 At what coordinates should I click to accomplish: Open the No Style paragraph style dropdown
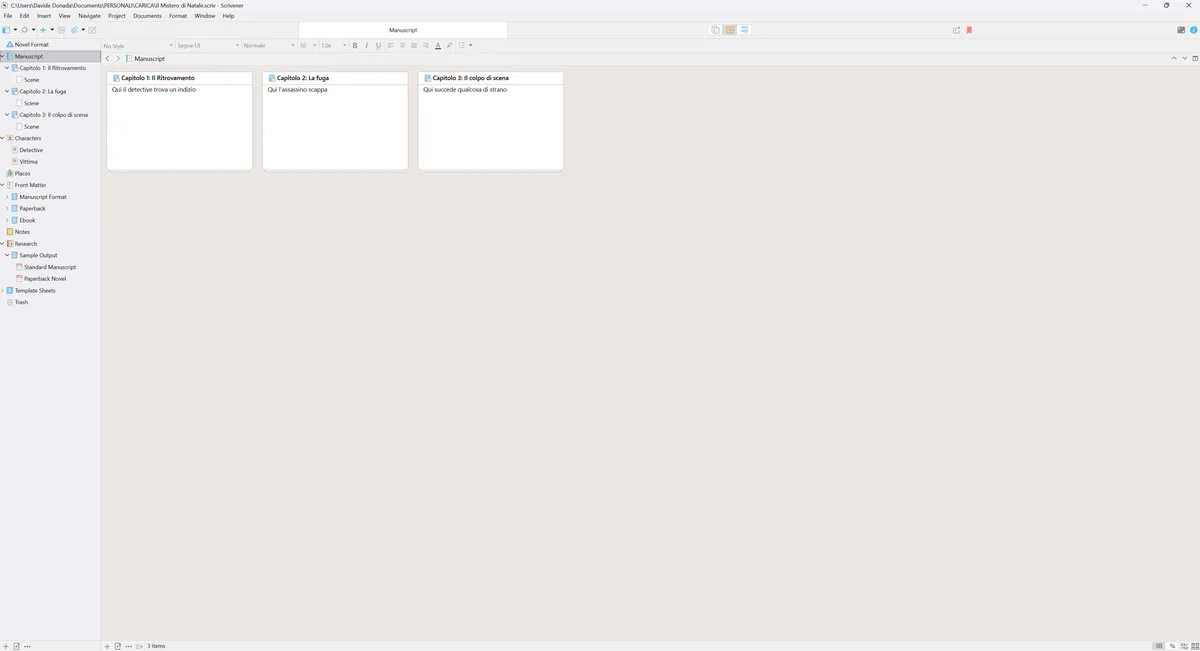138,45
